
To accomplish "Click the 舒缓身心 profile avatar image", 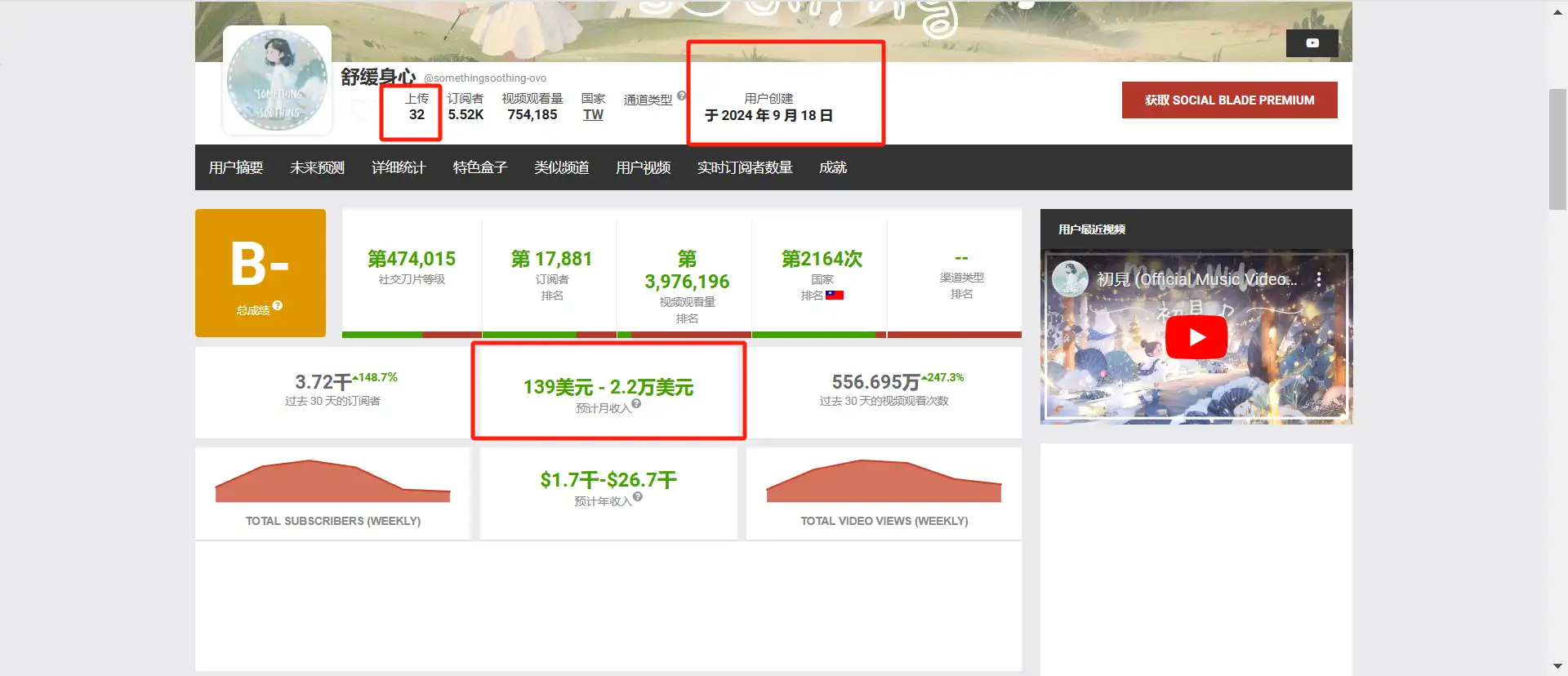I will pos(278,80).
